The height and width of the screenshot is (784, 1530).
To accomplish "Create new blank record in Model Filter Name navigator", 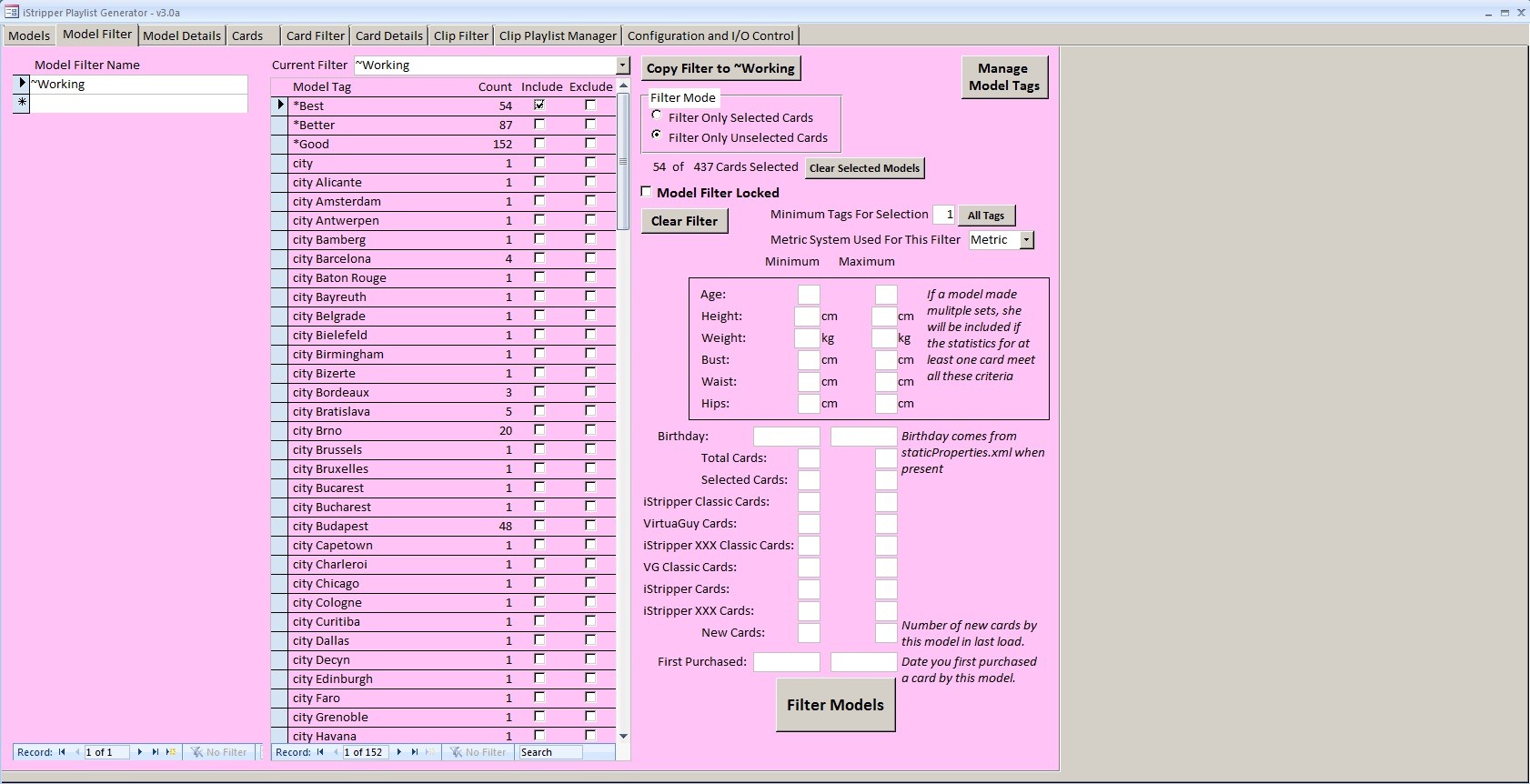I will pos(171,752).
